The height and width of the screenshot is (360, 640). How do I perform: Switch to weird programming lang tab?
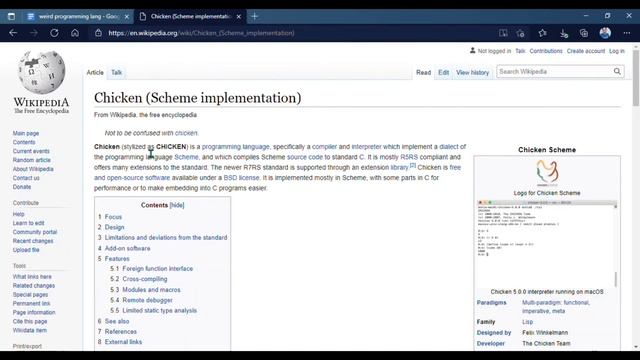click(x=77, y=16)
